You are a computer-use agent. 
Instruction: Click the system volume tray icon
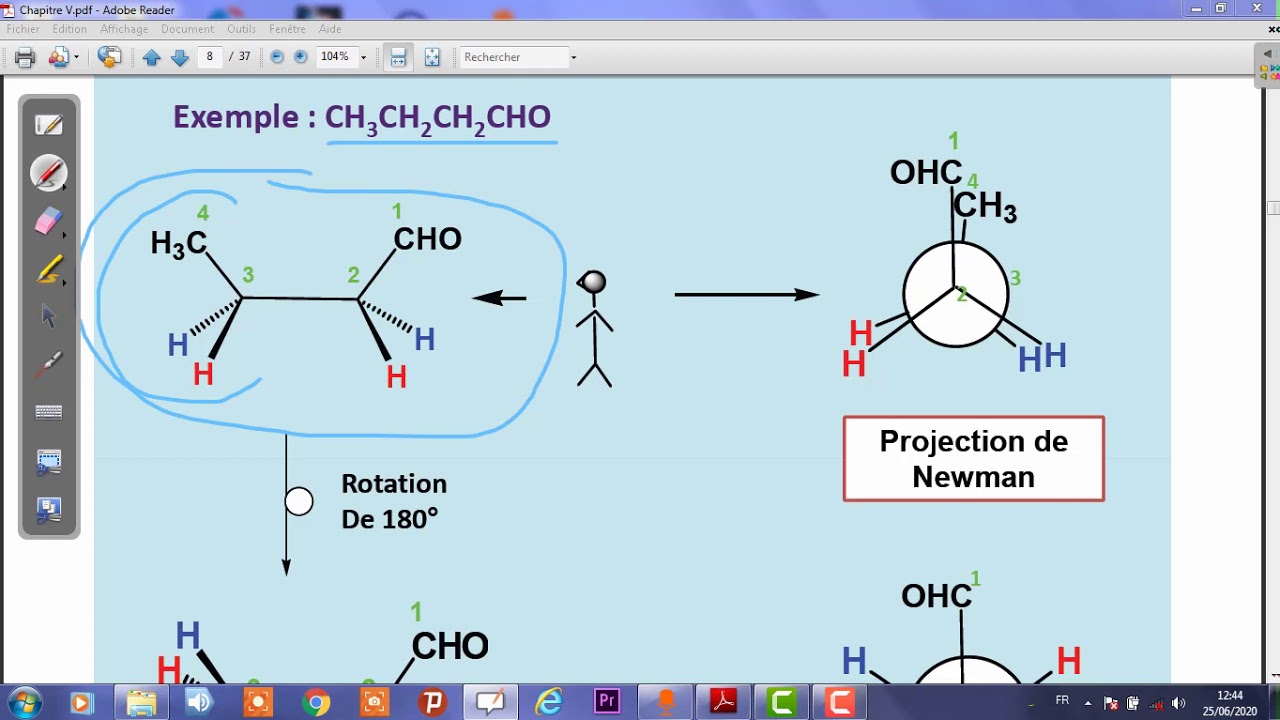pyautogui.click(x=1178, y=702)
